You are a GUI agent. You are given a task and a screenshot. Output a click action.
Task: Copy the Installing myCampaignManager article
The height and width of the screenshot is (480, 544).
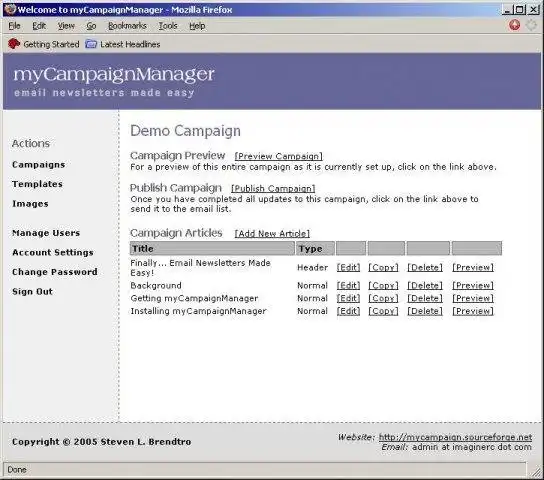(383, 311)
